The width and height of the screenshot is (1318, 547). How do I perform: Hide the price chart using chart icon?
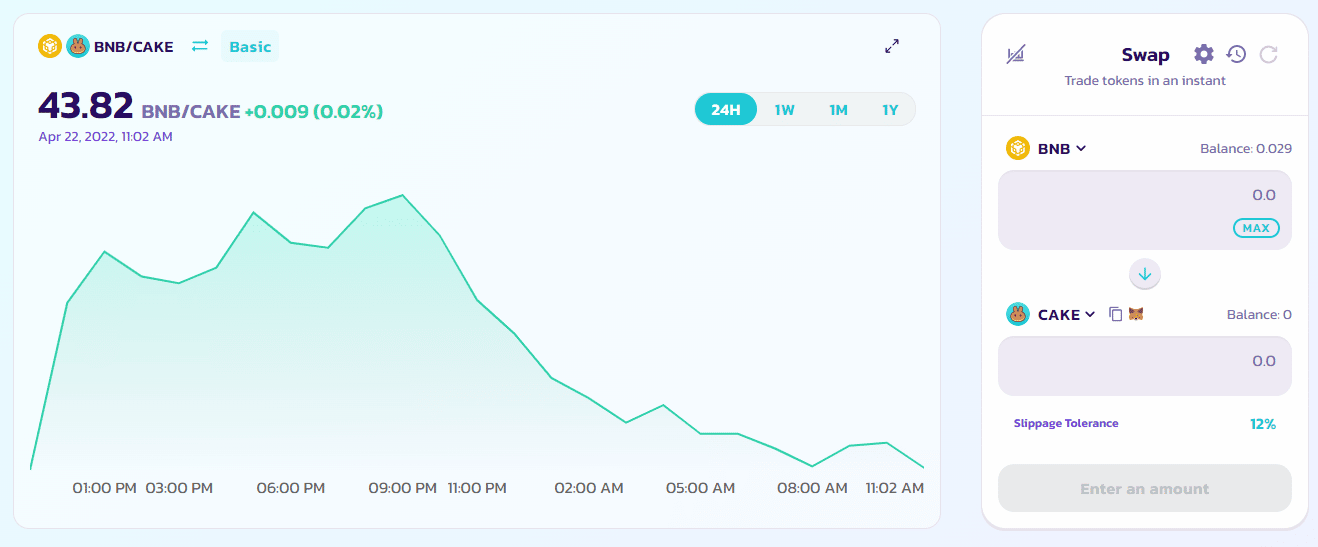point(1015,55)
